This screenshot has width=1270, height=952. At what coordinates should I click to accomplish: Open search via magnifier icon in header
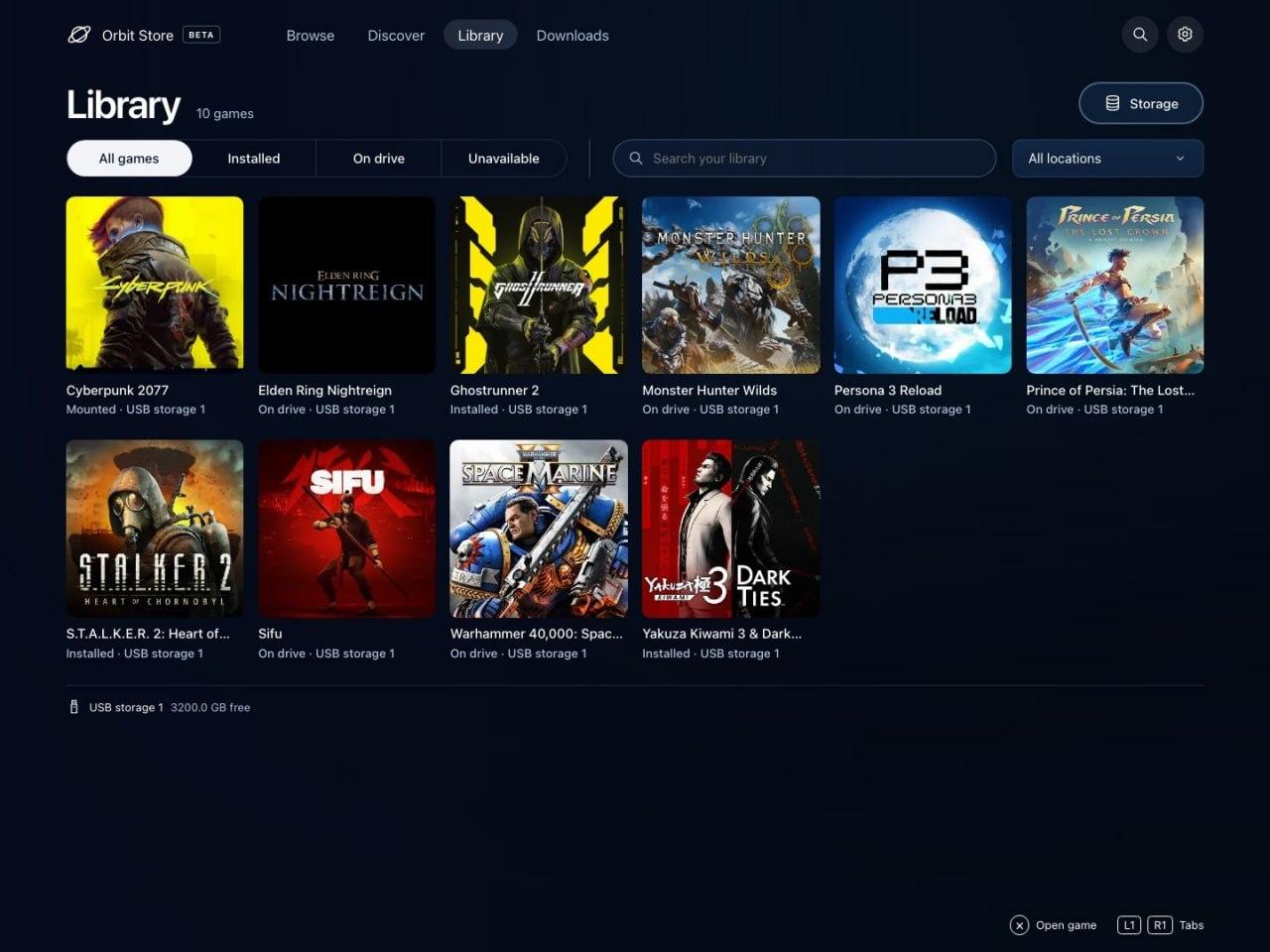[x=1140, y=35]
